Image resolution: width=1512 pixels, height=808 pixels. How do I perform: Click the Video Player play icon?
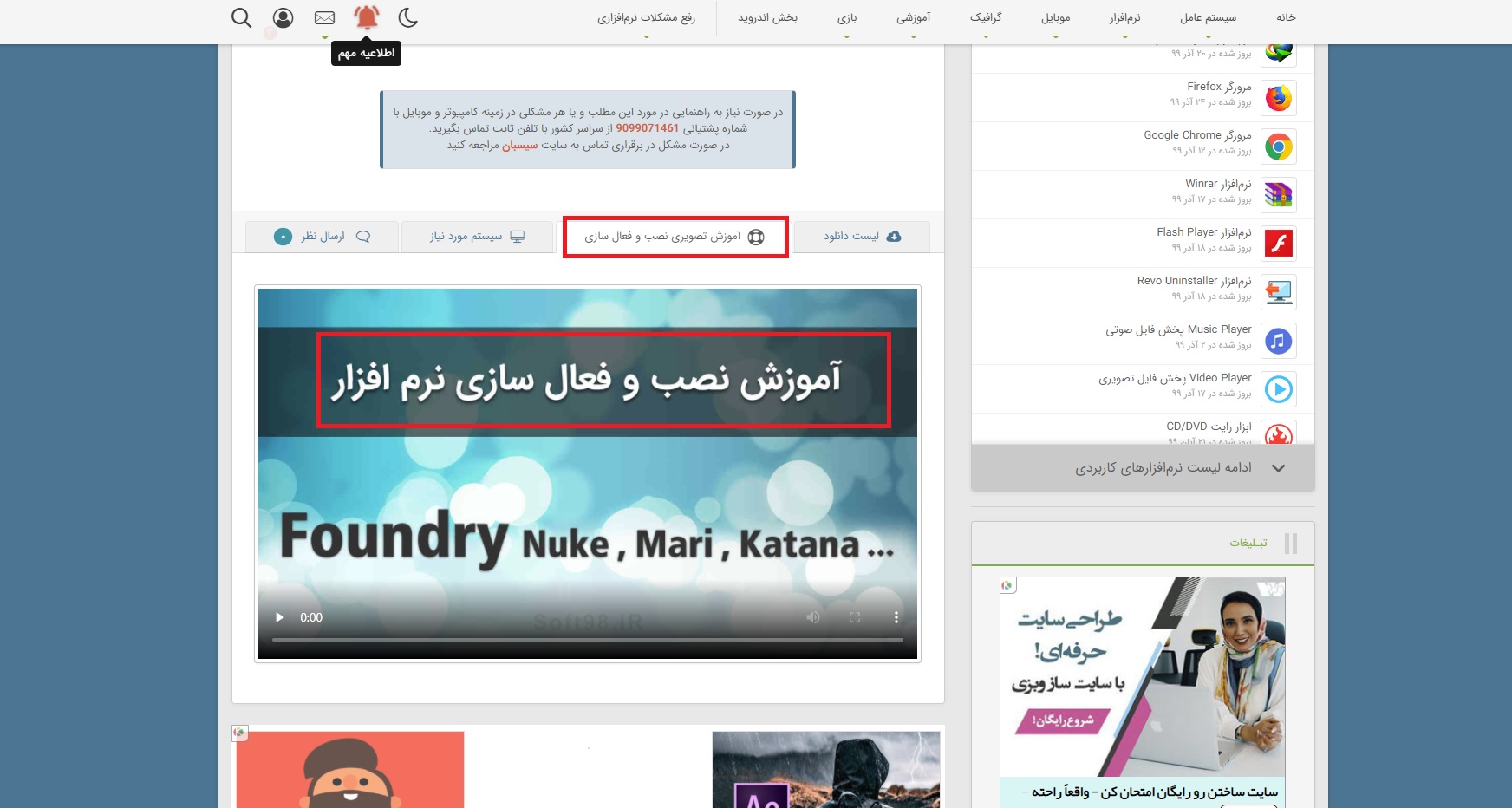[1278, 389]
